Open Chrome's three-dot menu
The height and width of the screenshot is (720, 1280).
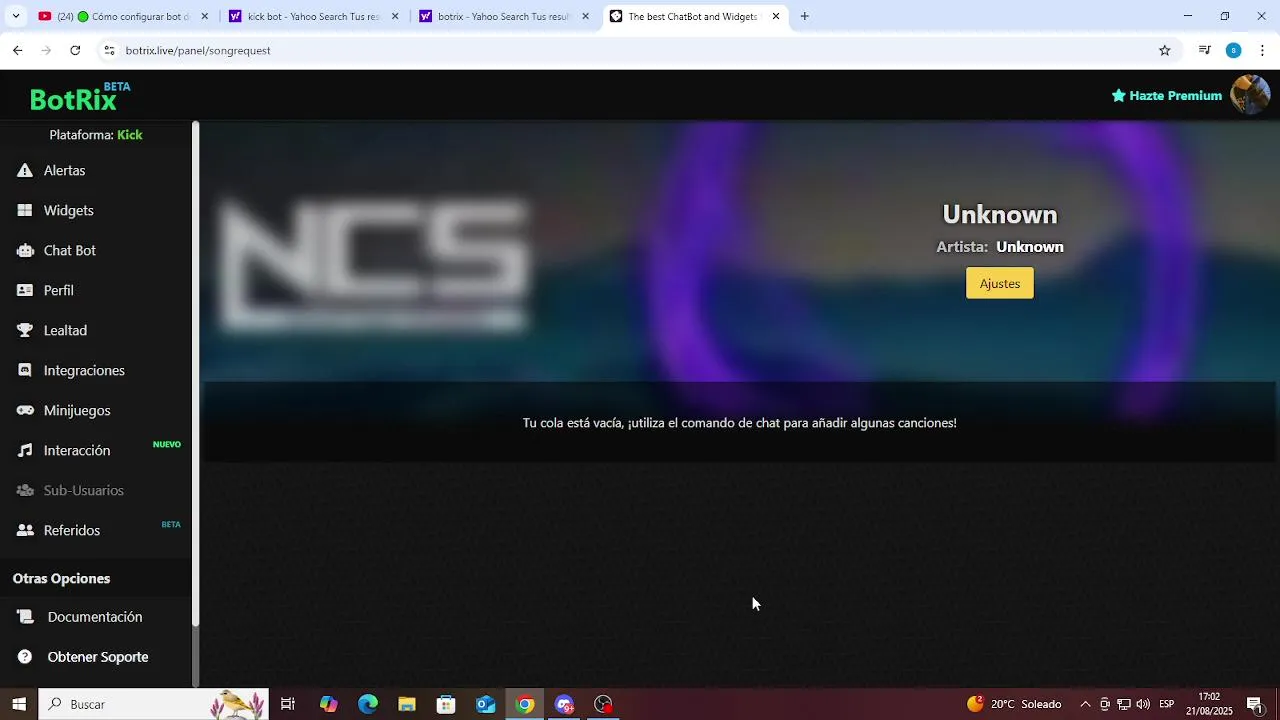(1262, 50)
